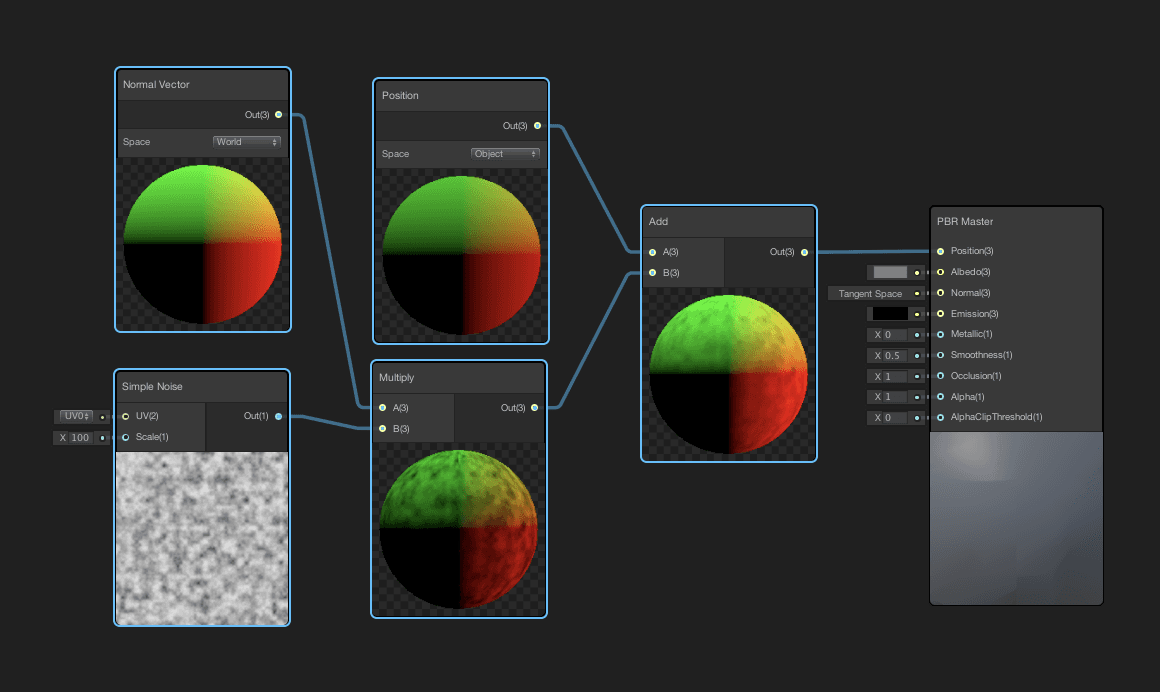This screenshot has width=1160, height=692.
Task: Click the Multiply node B(3) input port
Action: [x=383, y=429]
